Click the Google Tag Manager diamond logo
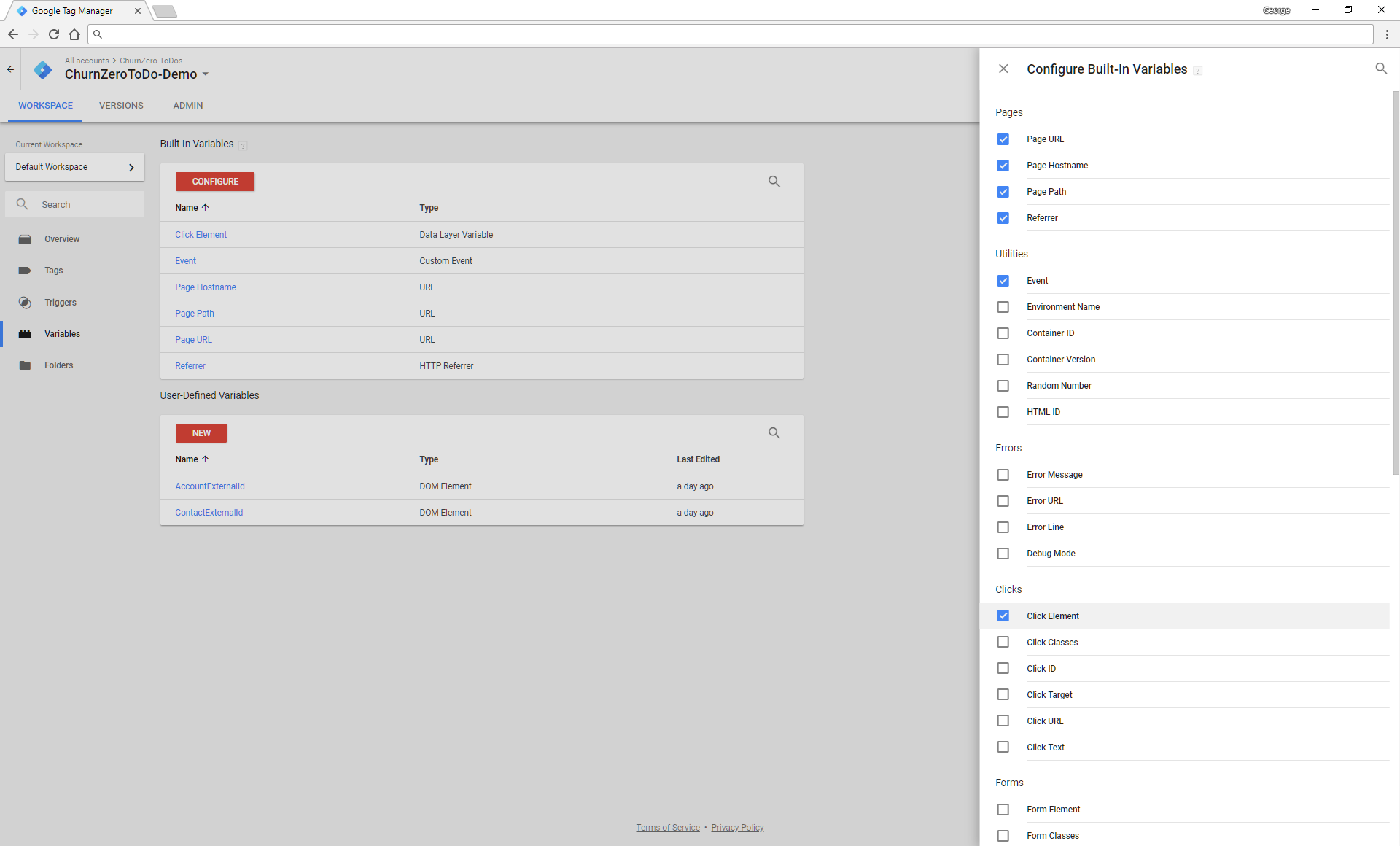1400x846 pixels. [x=43, y=69]
